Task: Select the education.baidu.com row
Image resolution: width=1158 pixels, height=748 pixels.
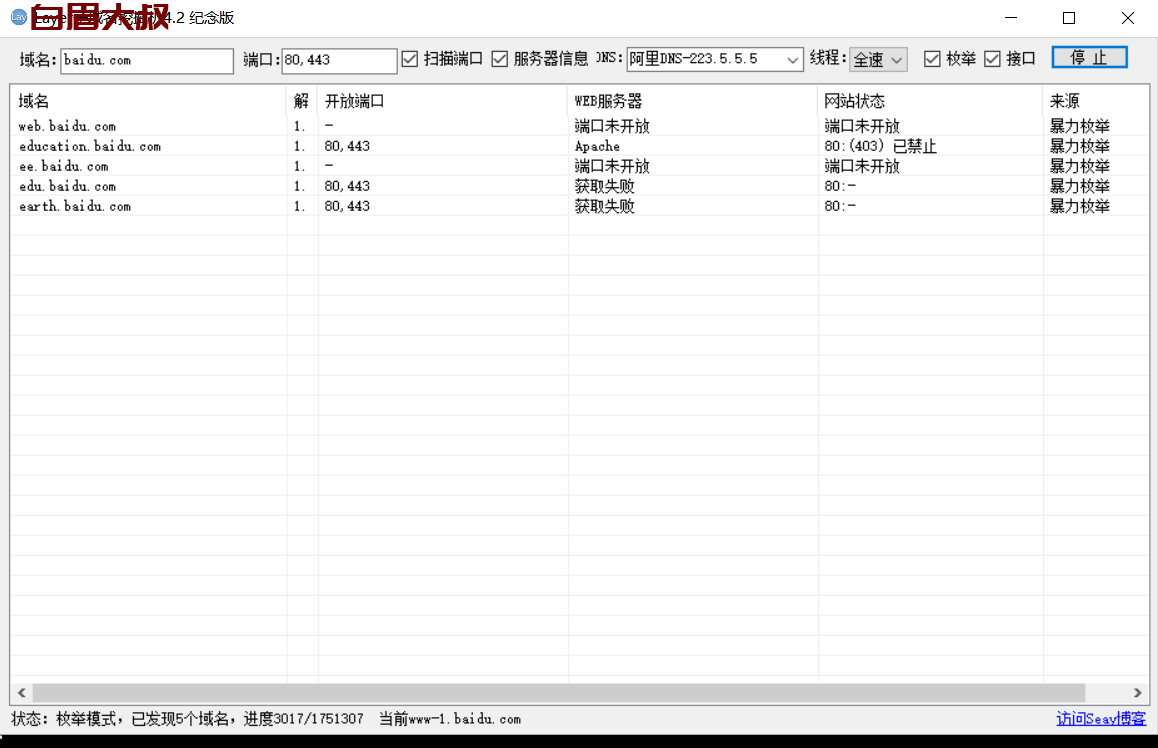Action: click(x=580, y=146)
